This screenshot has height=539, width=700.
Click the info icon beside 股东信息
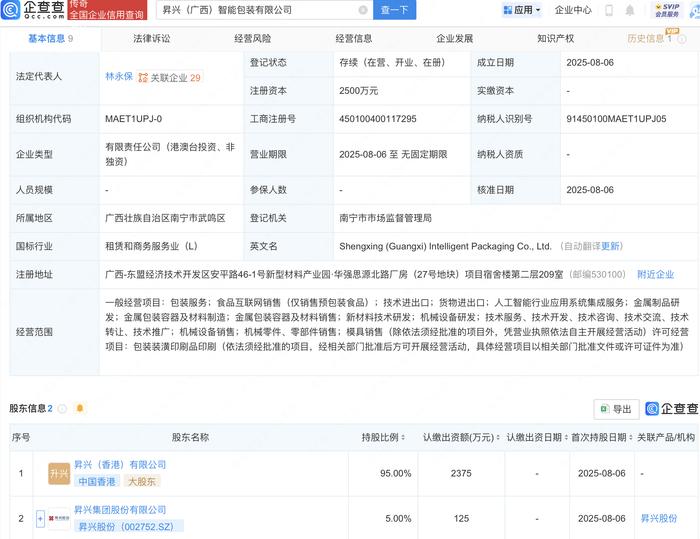pos(62,408)
